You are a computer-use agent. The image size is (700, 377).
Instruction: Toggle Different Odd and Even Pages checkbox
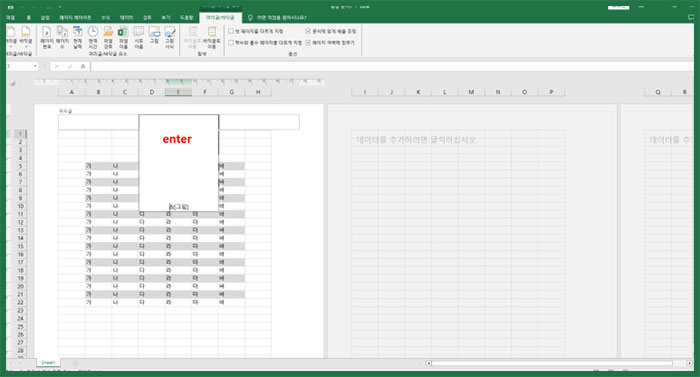pyautogui.click(x=231, y=42)
